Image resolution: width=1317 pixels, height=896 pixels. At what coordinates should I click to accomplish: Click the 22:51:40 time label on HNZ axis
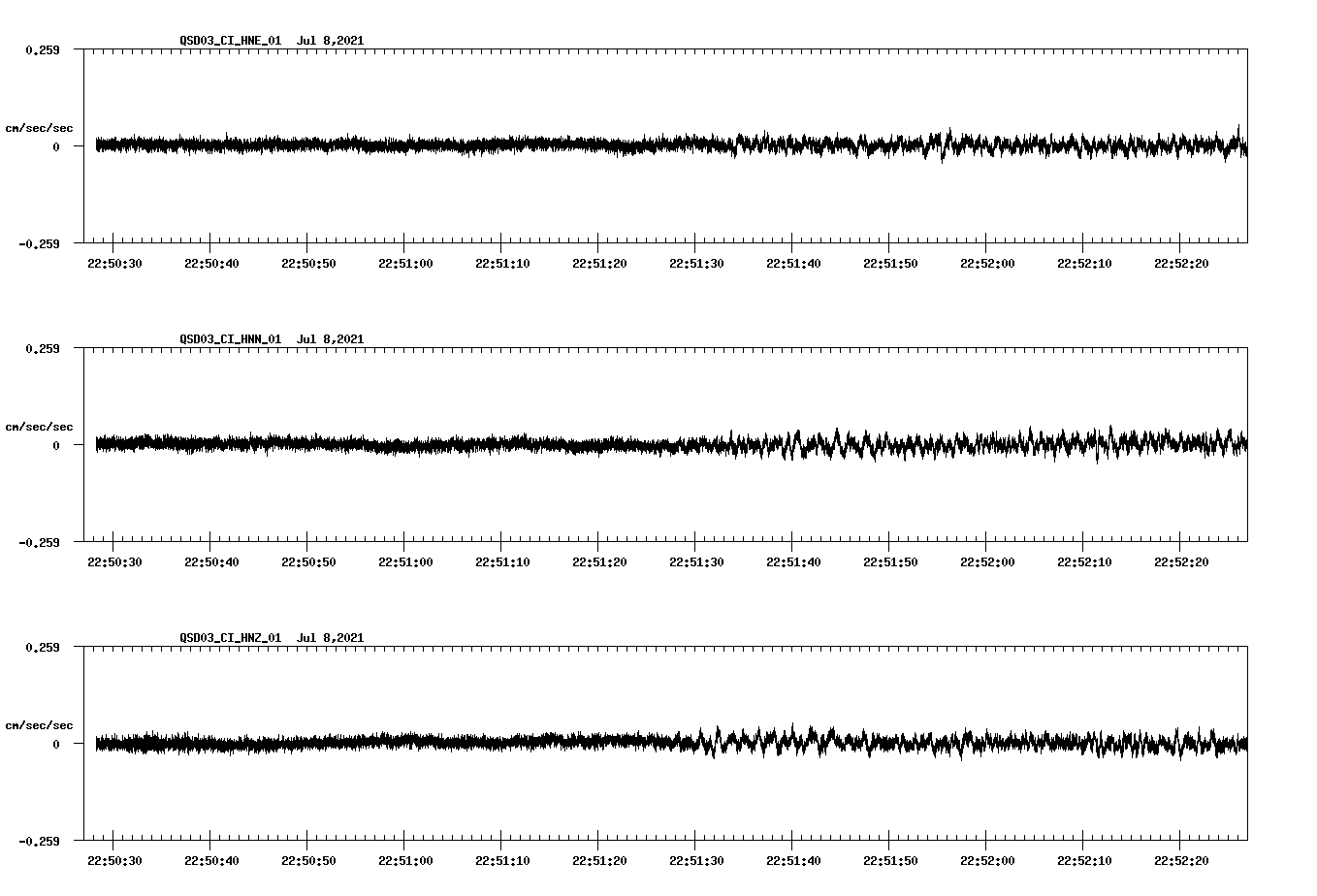(x=793, y=861)
